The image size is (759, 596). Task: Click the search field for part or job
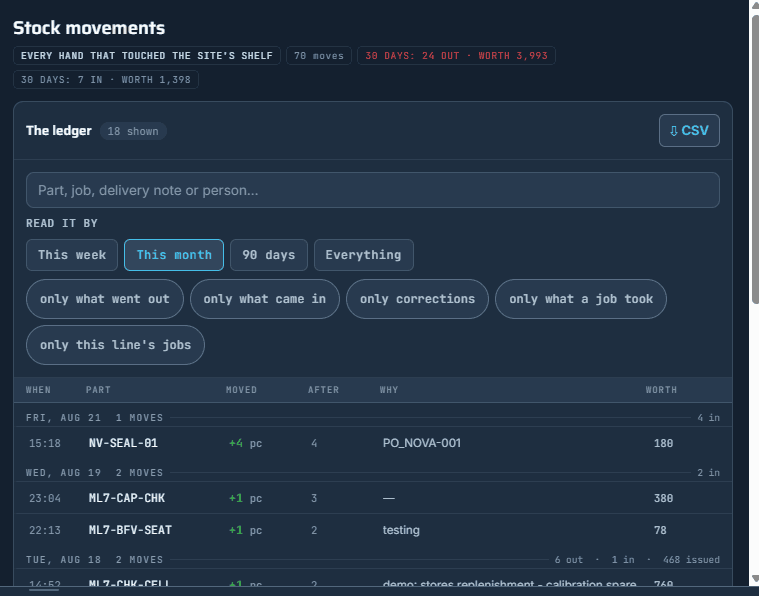[373, 190]
